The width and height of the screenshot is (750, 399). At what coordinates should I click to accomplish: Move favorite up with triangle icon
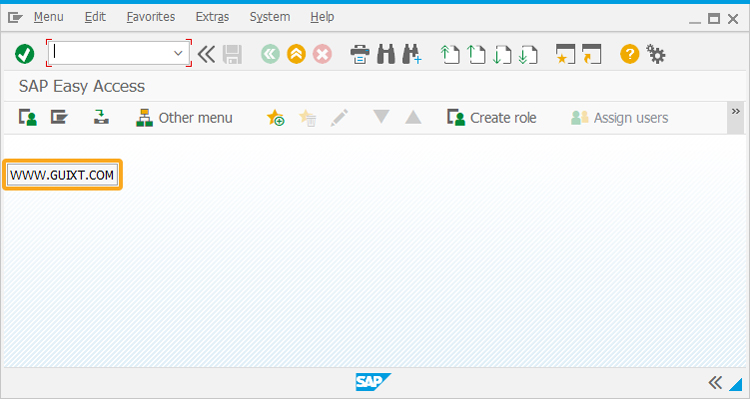click(413, 117)
